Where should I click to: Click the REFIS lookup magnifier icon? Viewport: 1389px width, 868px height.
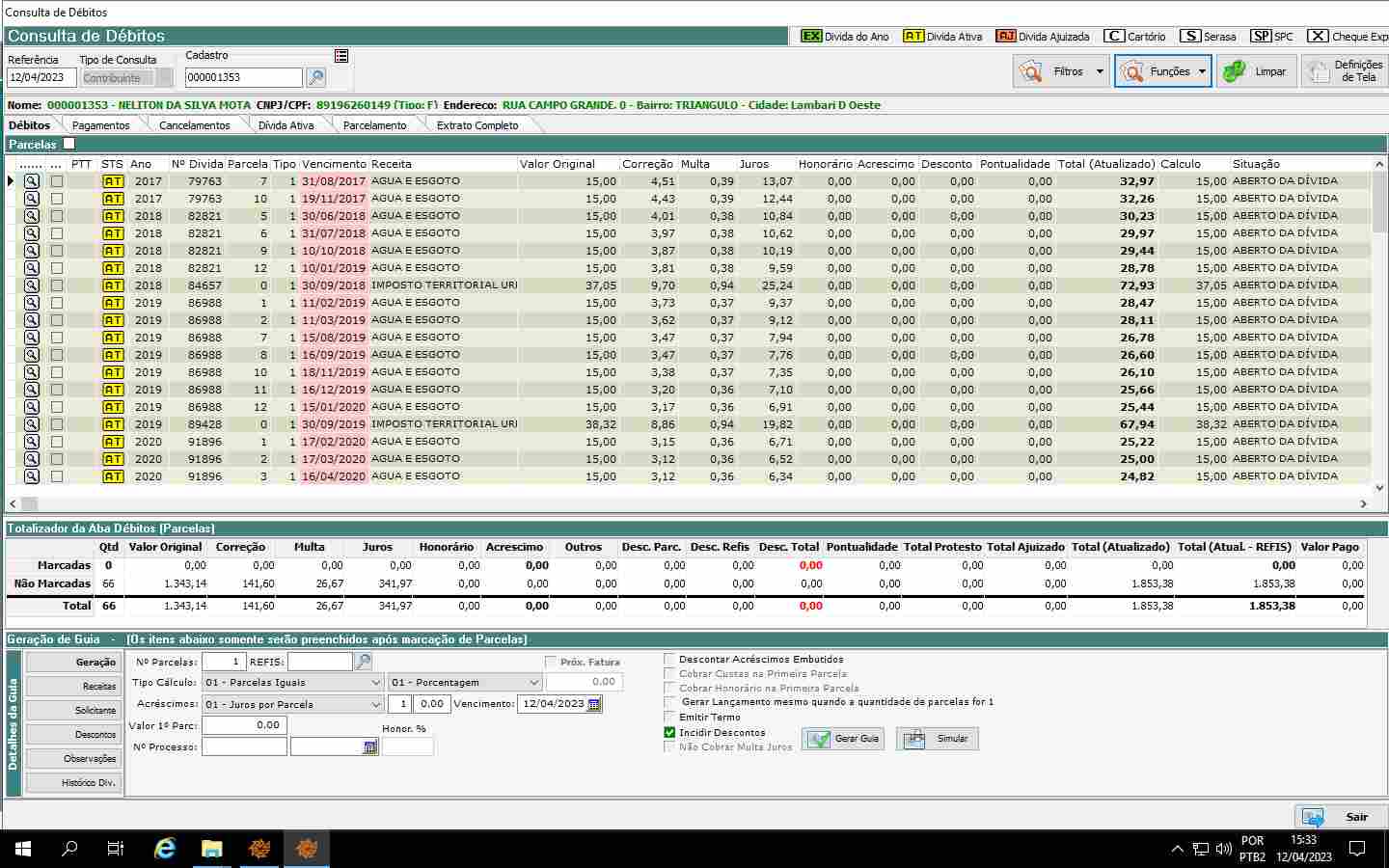click(364, 662)
